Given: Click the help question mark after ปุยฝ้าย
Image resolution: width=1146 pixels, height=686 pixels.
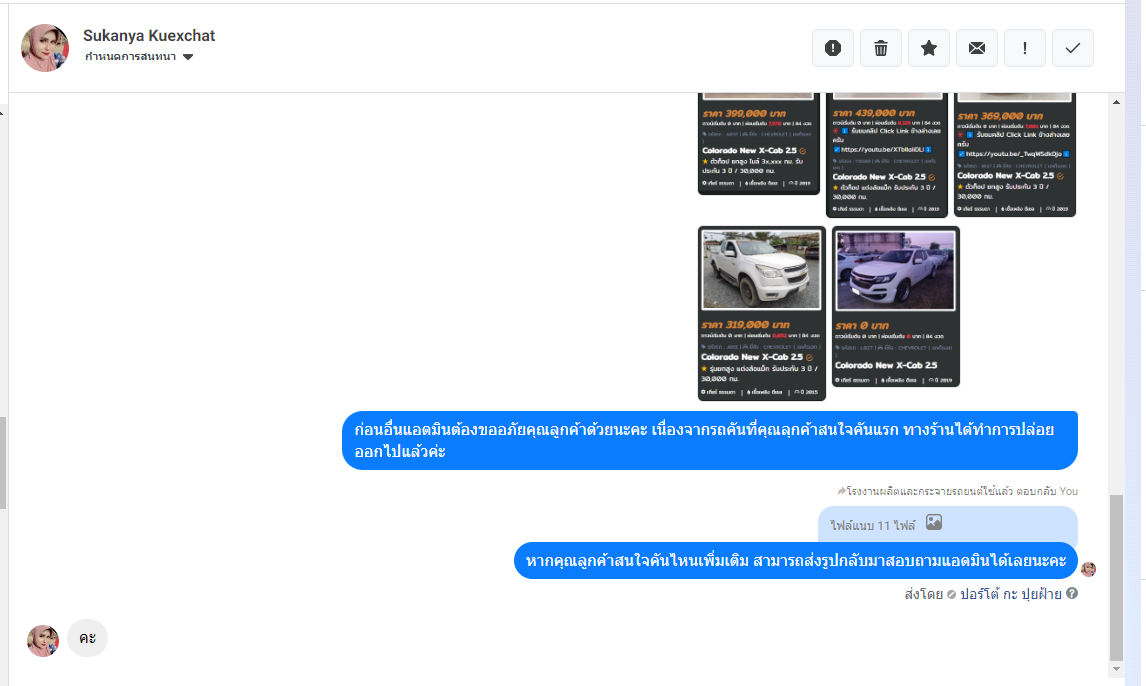Looking at the screenshot, I should coord(1072,593).
